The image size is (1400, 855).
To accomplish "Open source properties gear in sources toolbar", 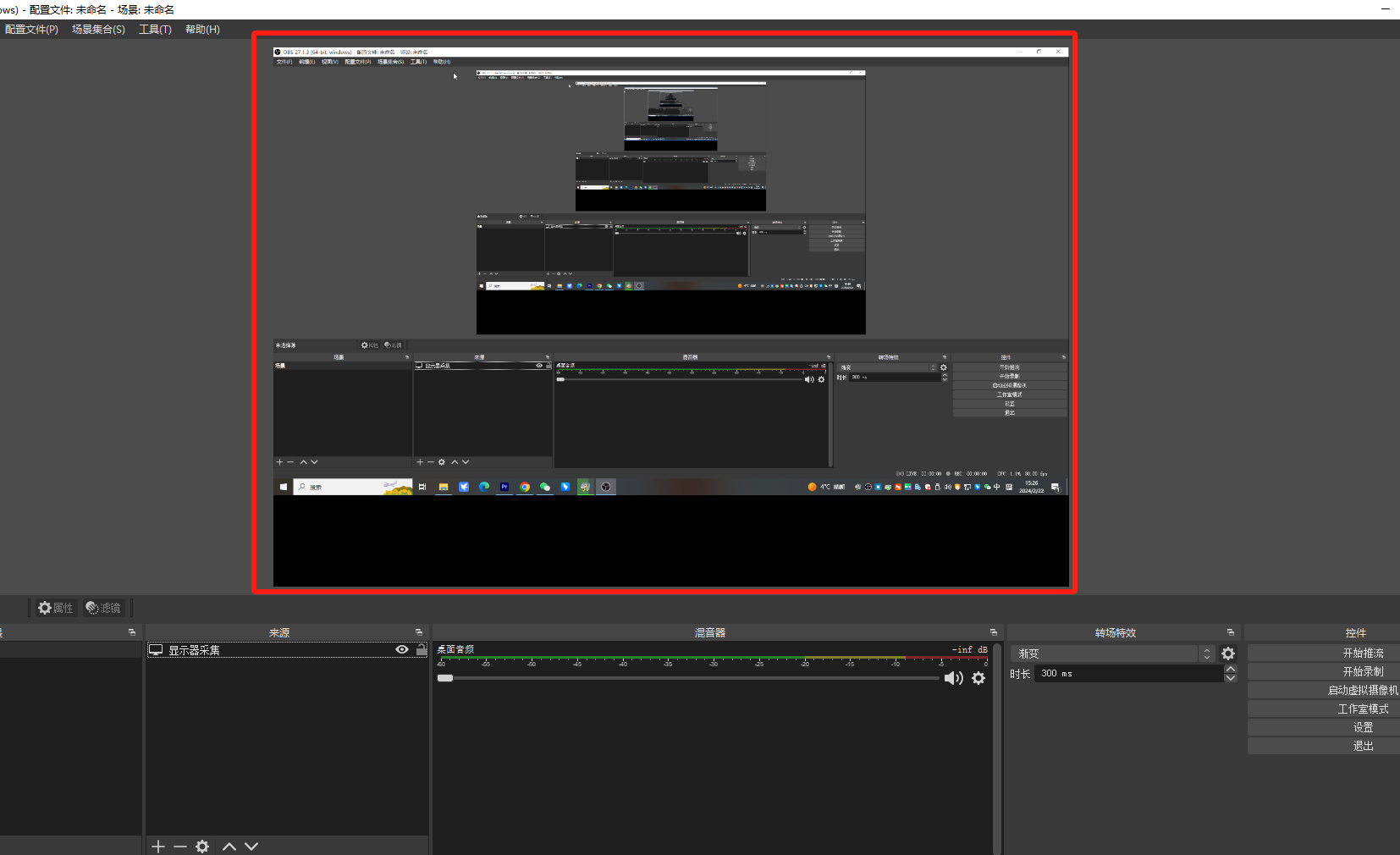I will pos(202,847).
